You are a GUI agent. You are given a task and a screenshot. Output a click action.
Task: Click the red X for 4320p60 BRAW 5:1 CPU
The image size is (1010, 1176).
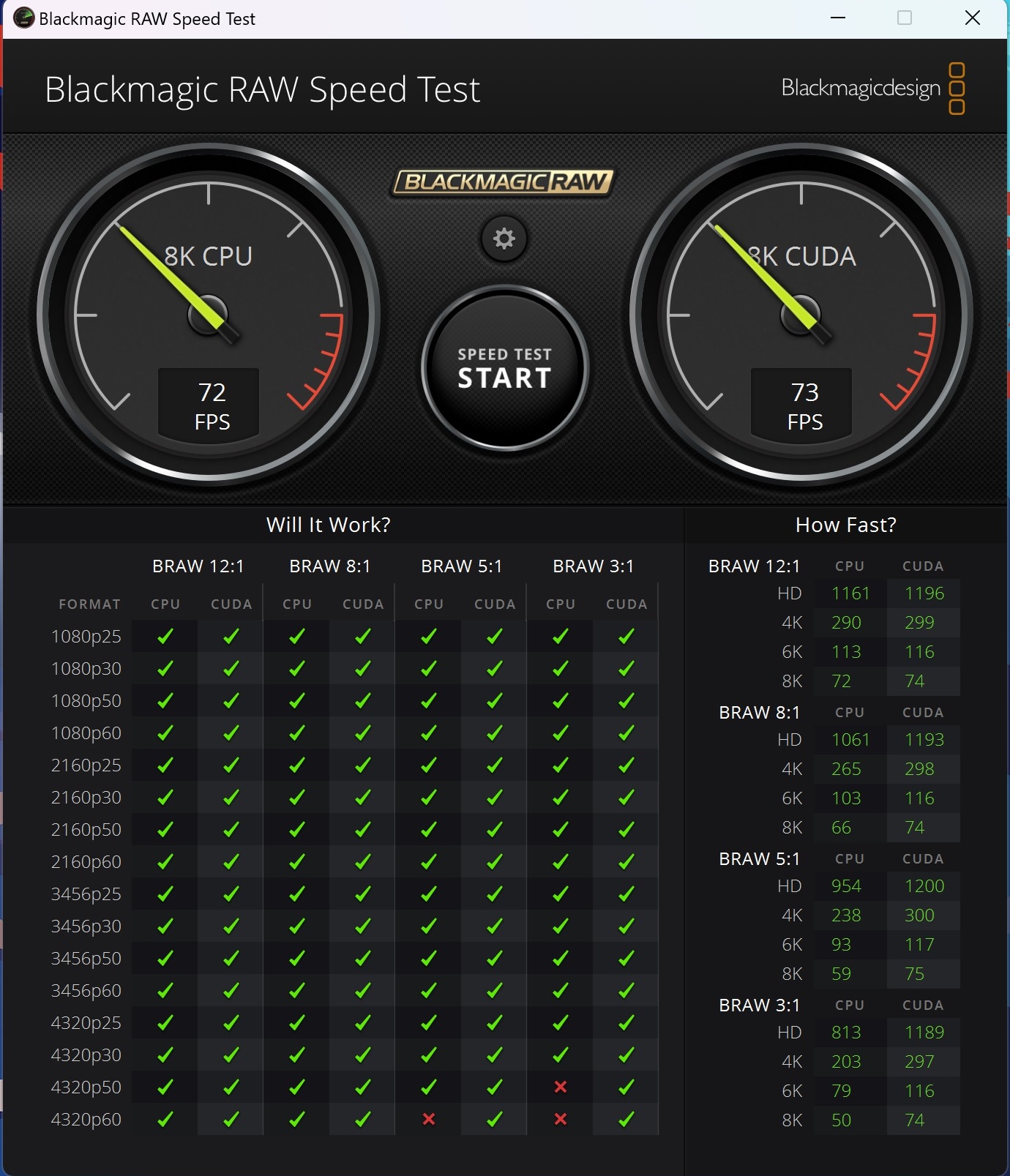(x=429, y=1119)
